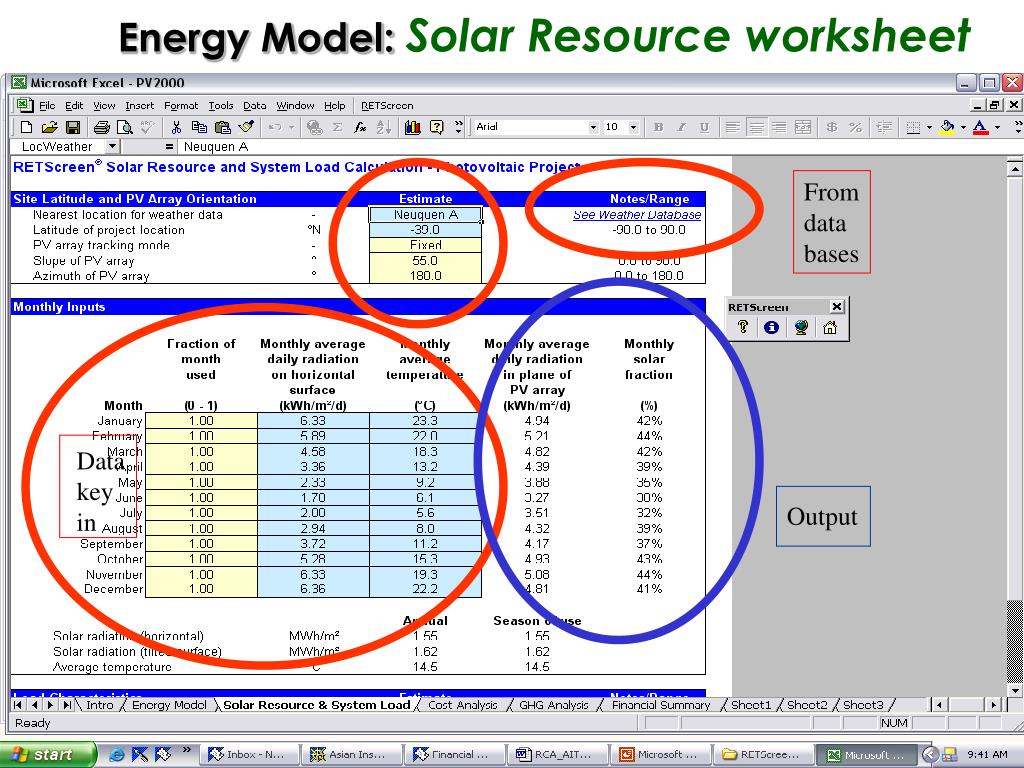Open a file with the Open folder icon
Screen dimensions: 1024x768
(x=50, y=127)
